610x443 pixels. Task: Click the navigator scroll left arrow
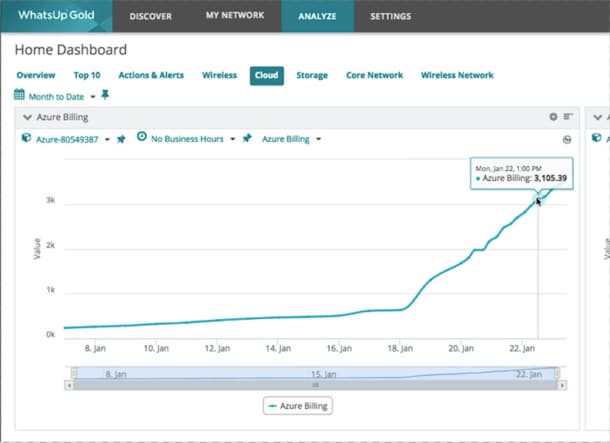click(69, 385)
